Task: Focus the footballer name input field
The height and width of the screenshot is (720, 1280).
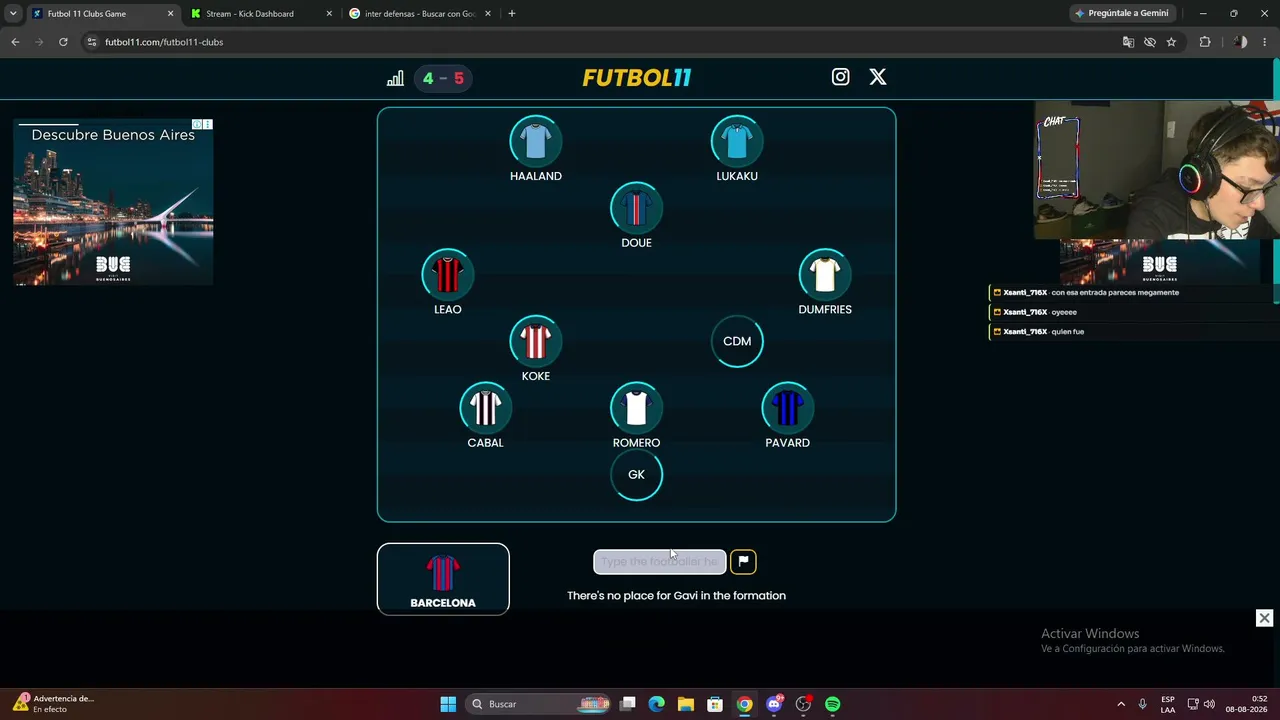Action: [660, 562]
